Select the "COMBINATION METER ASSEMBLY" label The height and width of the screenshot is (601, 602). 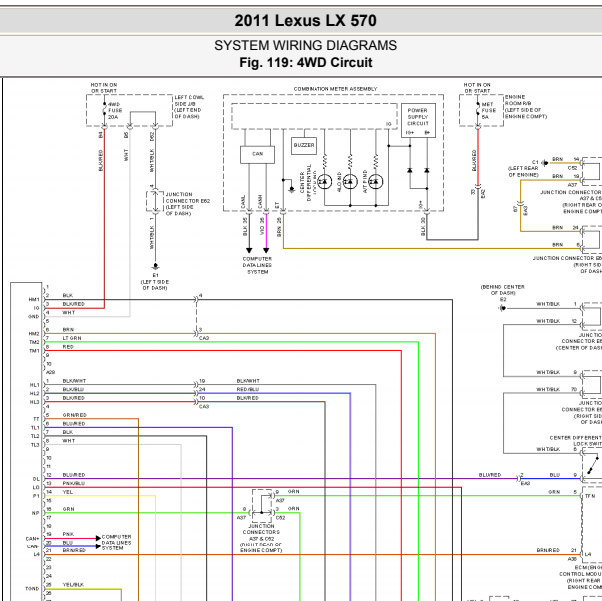tap(335, 89)
